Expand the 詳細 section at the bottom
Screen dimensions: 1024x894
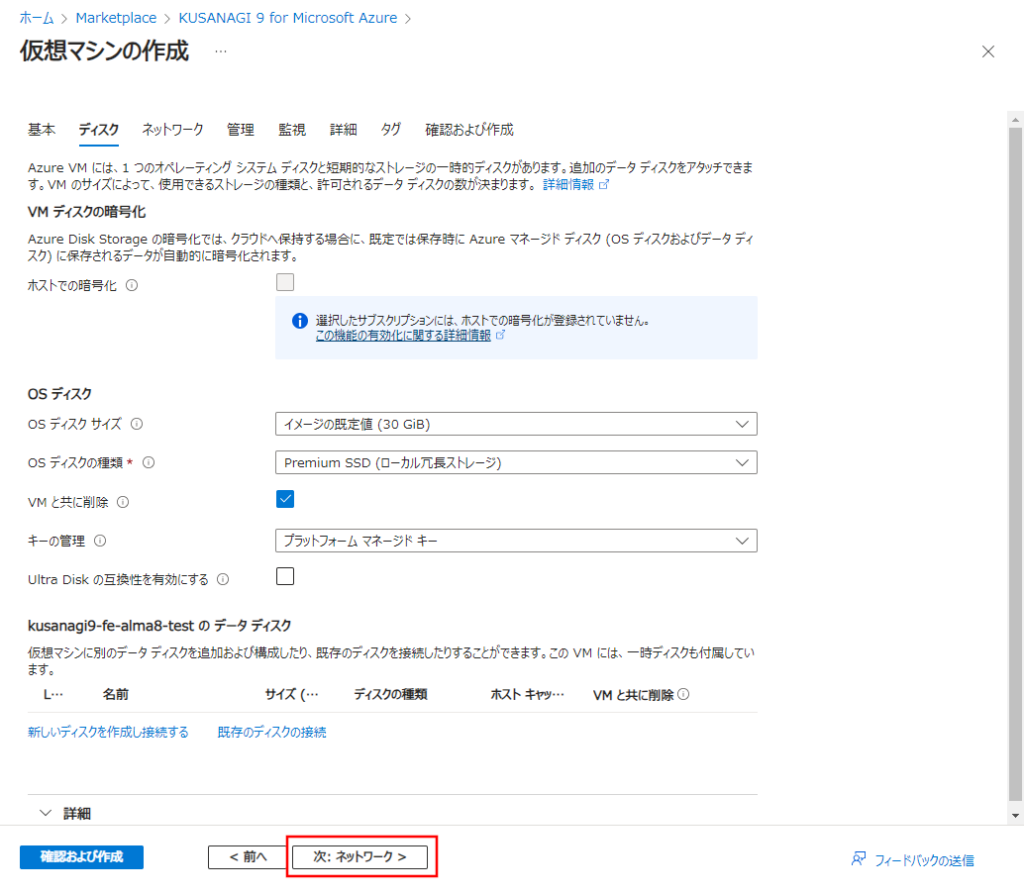[x=65, y=813]
